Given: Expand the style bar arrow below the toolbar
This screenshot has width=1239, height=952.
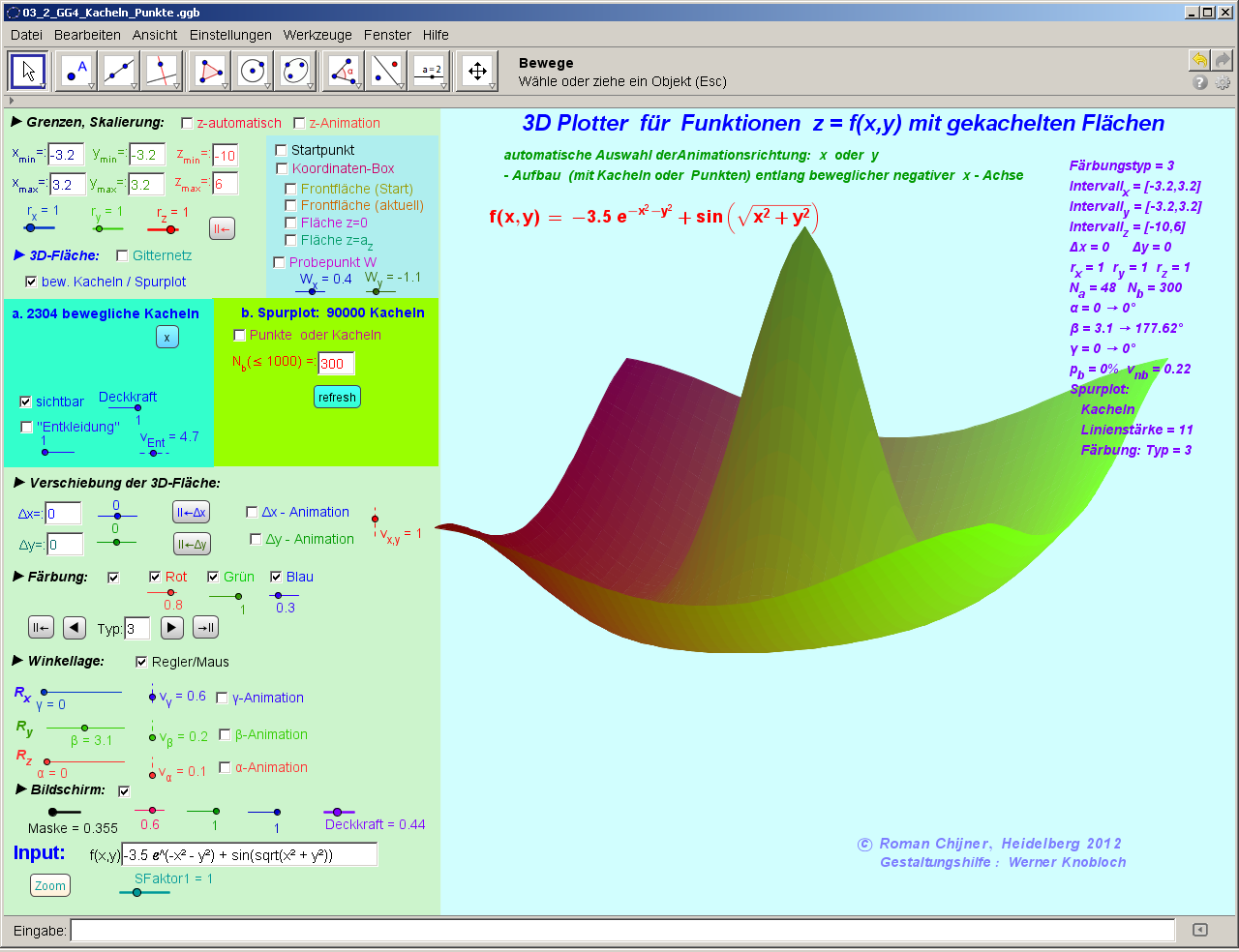Looking at the screenshot, I should coord(12,101).
